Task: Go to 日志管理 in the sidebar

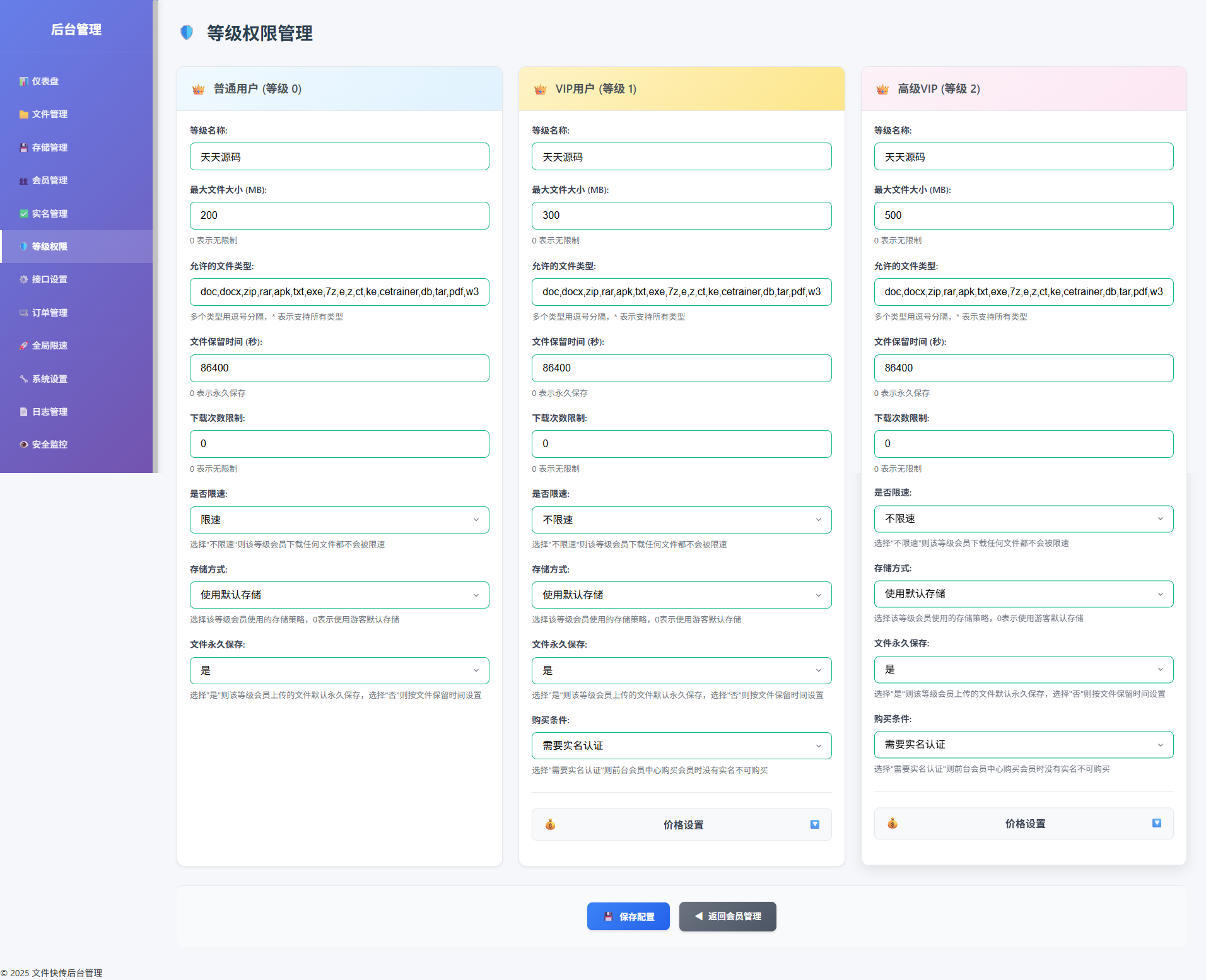Action: (x=50, y=412)
